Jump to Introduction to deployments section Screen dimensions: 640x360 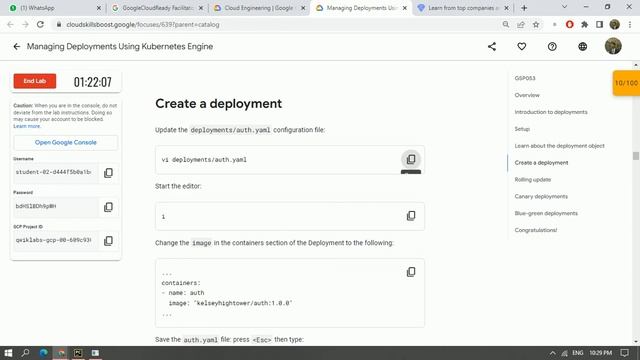pyautogui.click(x=551, y=112)
